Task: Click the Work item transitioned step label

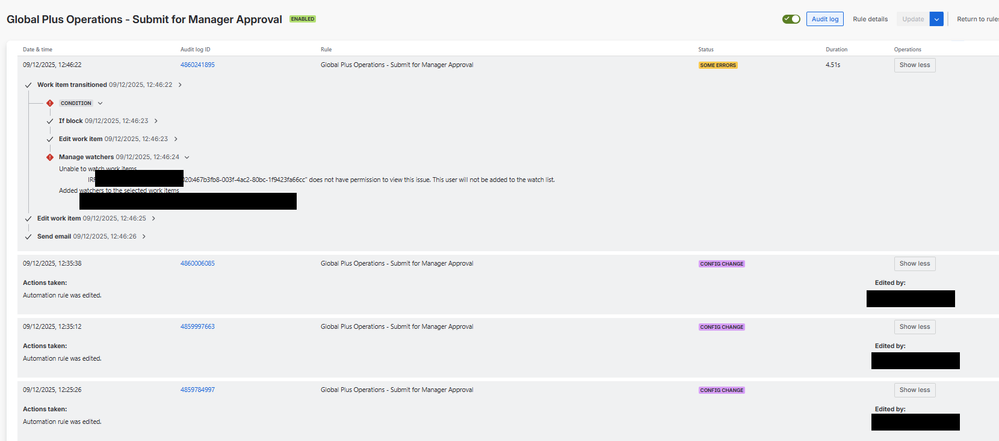Action: tap(72, 85)
